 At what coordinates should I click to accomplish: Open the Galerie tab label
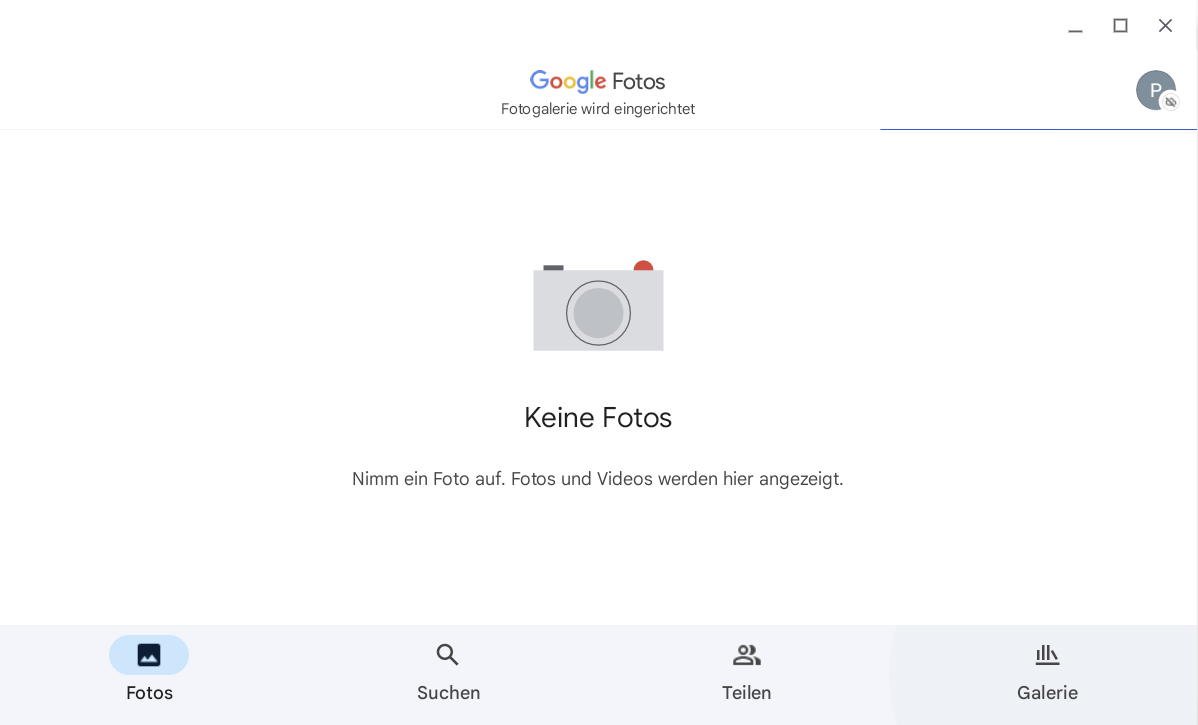[x=1047, y=693]
